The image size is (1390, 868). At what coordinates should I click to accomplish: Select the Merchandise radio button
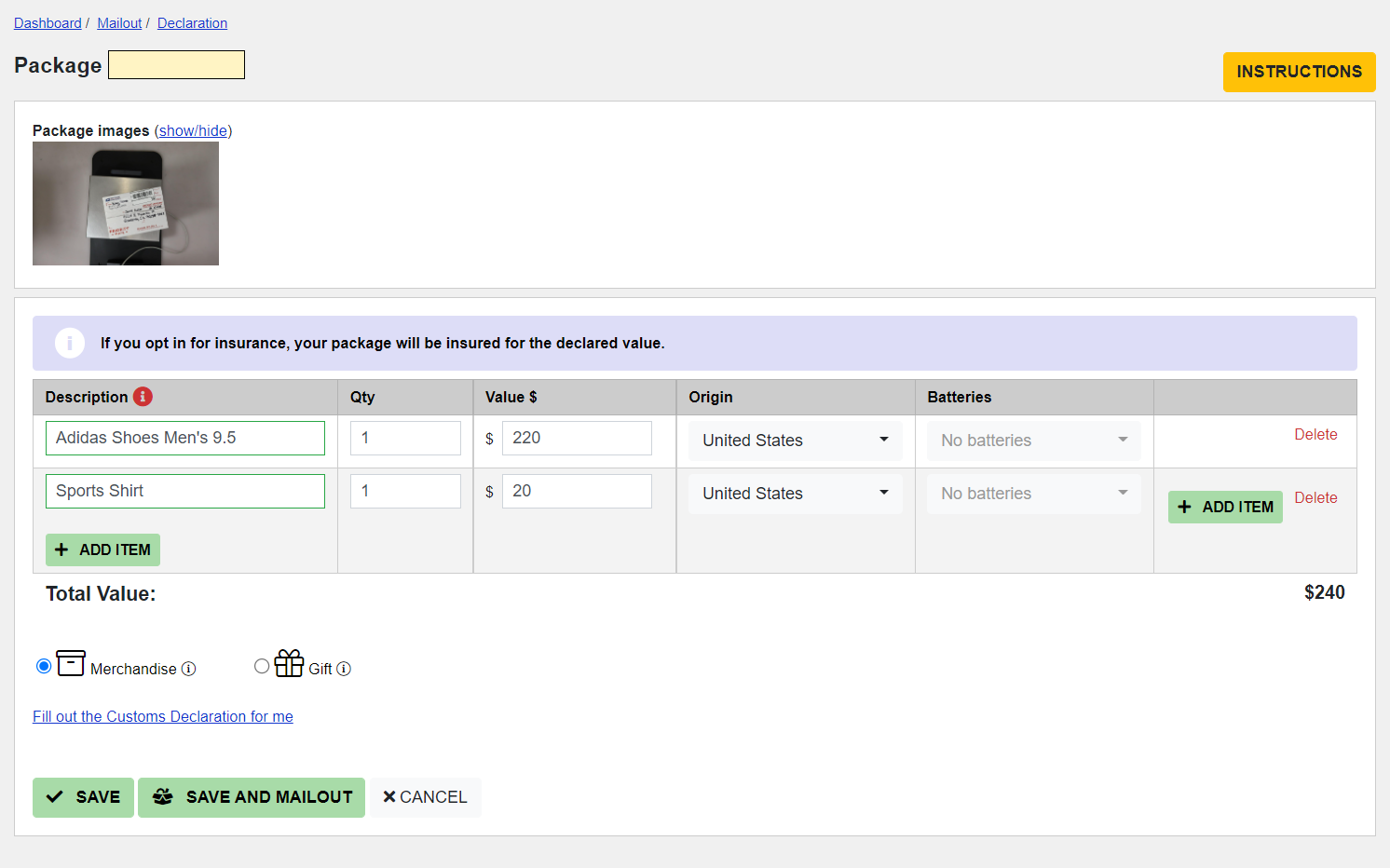(43, 666)
